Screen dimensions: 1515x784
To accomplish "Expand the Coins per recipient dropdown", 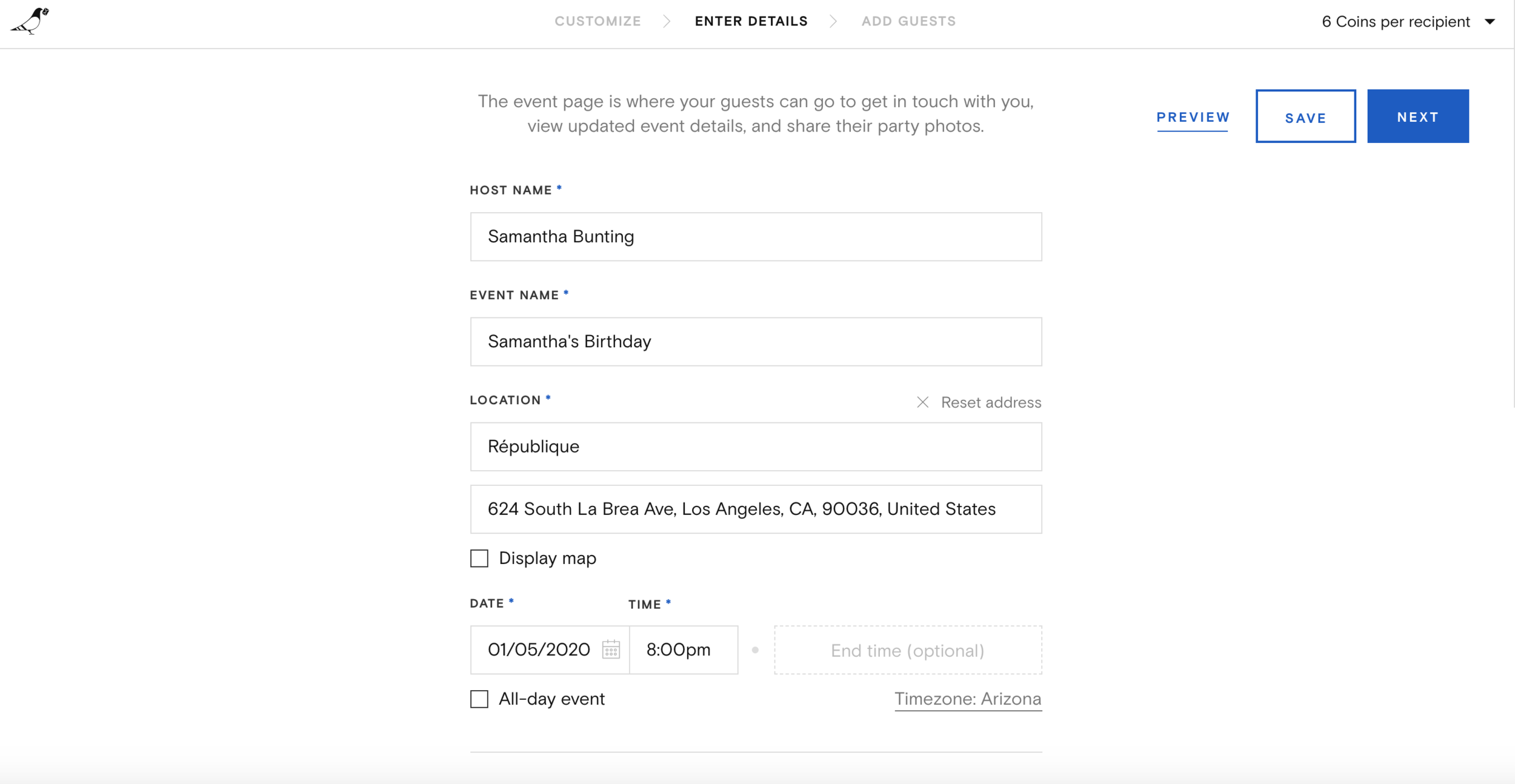I will point(1490,22).
